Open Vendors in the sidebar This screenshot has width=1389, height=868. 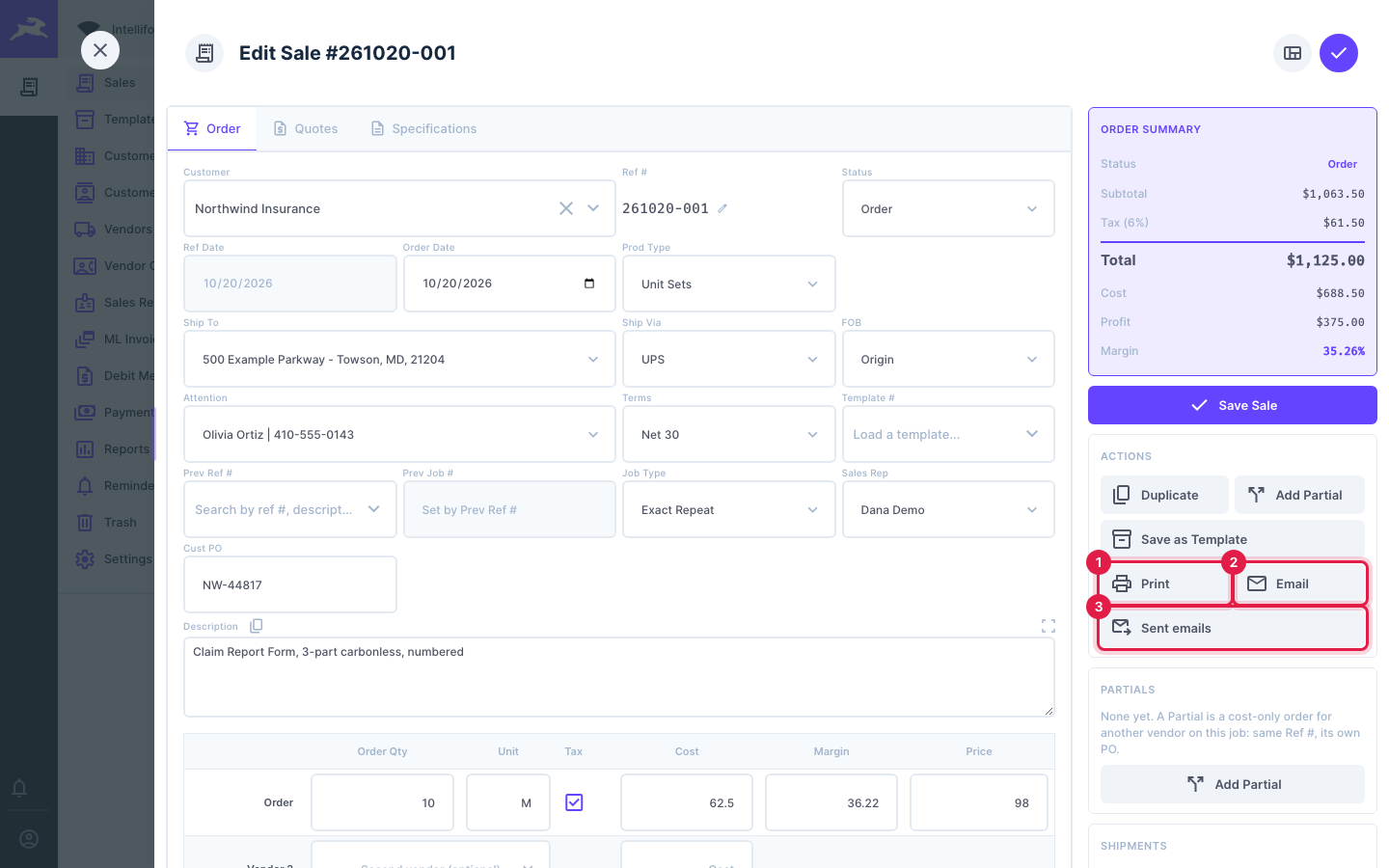[x=114, y=230]
